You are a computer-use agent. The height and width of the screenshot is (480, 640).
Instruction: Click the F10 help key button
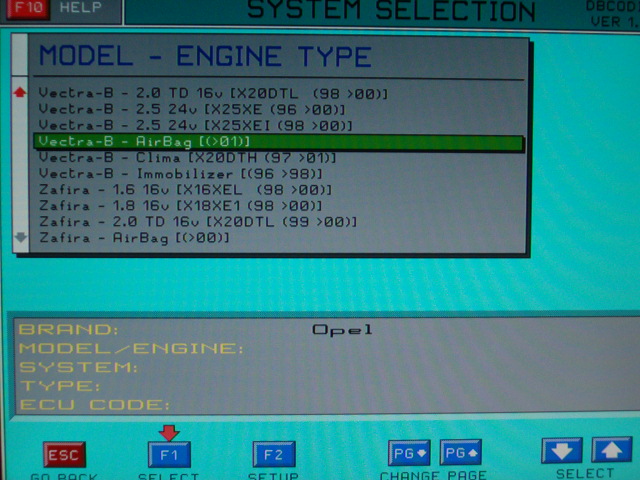tap(28, 8)
